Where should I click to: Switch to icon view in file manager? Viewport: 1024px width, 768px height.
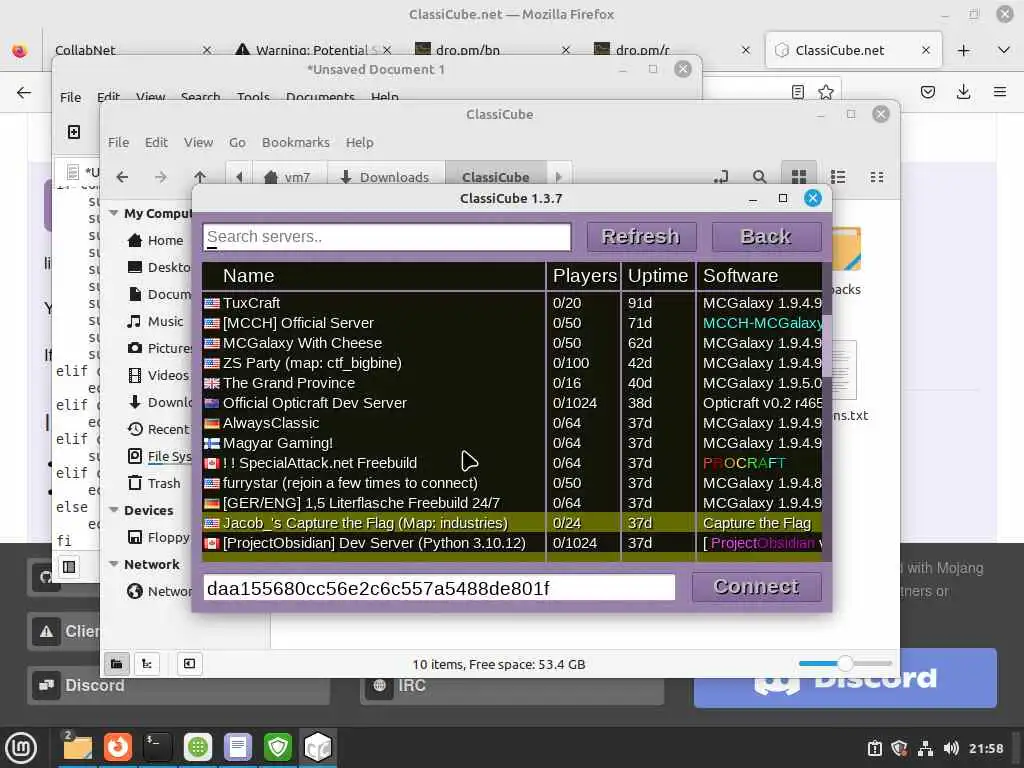coord(799,177)
